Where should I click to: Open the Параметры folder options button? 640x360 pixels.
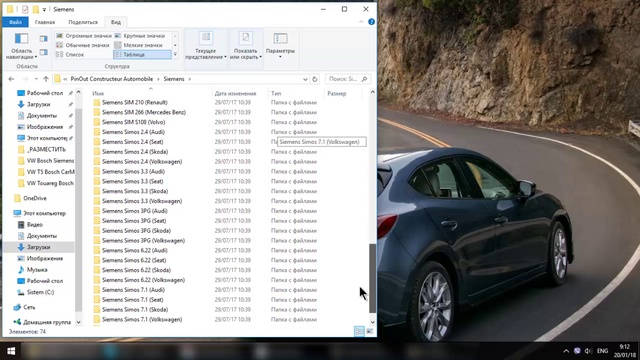tap(280, 46)
